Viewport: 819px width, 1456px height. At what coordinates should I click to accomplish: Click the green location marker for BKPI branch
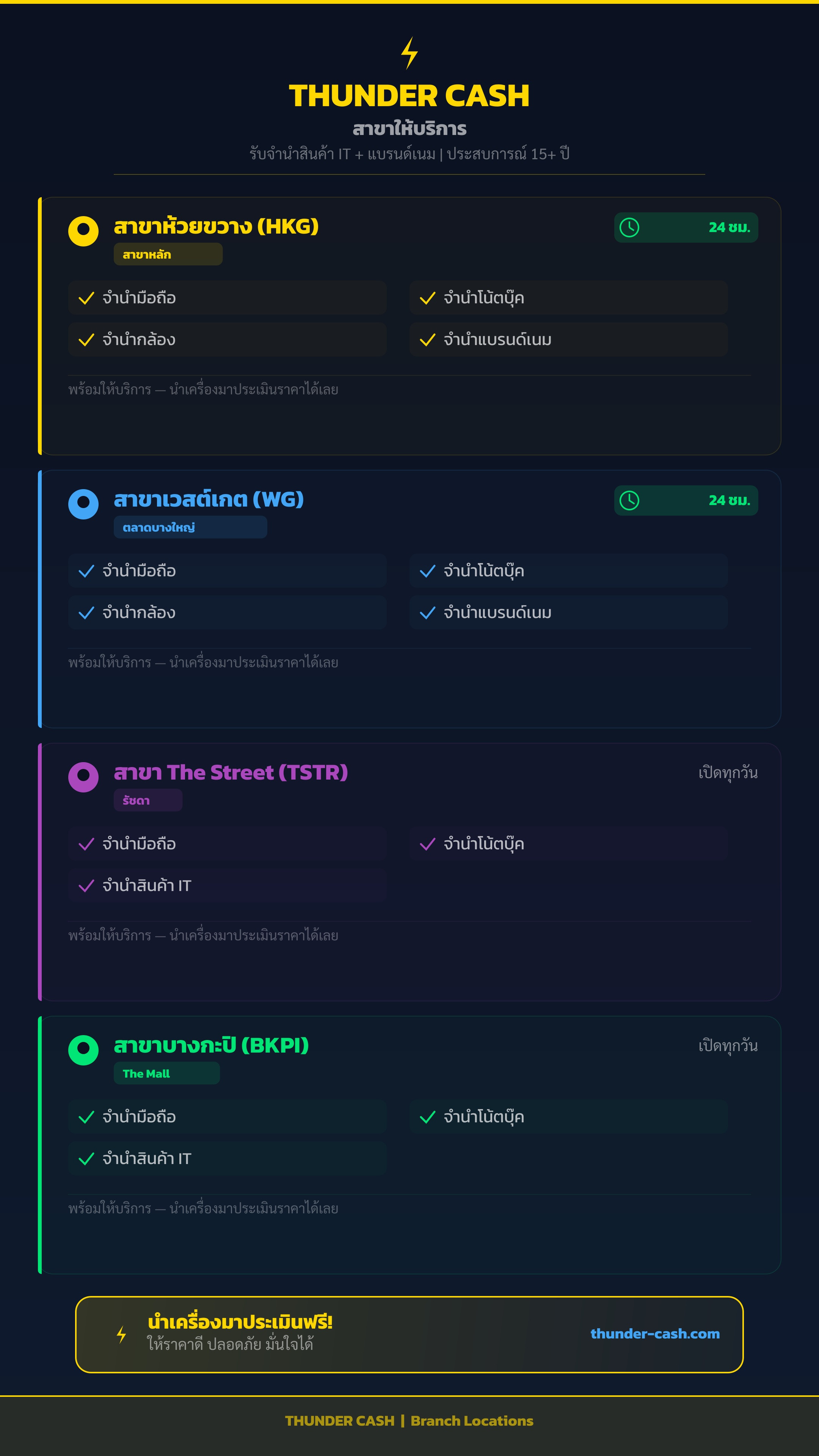(83, 1050)
